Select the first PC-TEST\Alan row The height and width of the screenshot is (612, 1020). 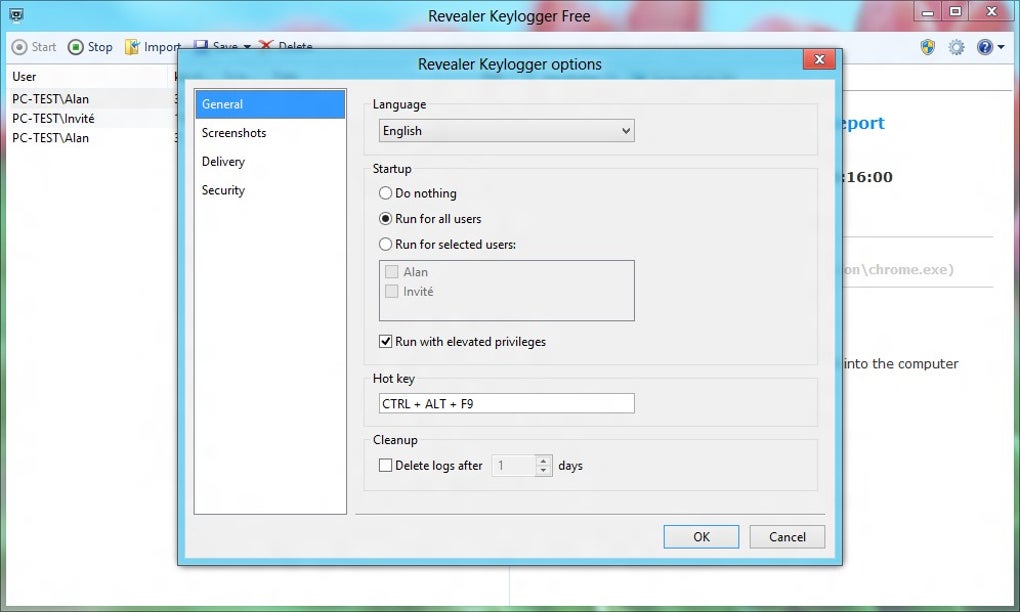91,99
